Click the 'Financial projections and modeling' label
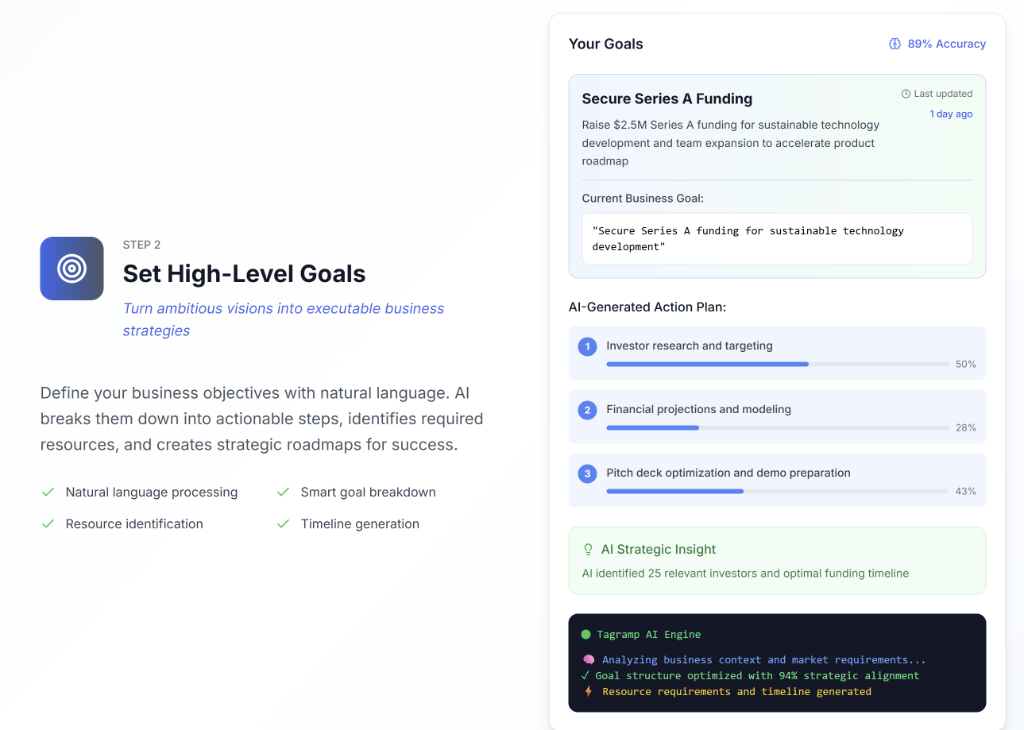Image resolution: width=1024 pixels, height=730 pixels. (698, 409)
